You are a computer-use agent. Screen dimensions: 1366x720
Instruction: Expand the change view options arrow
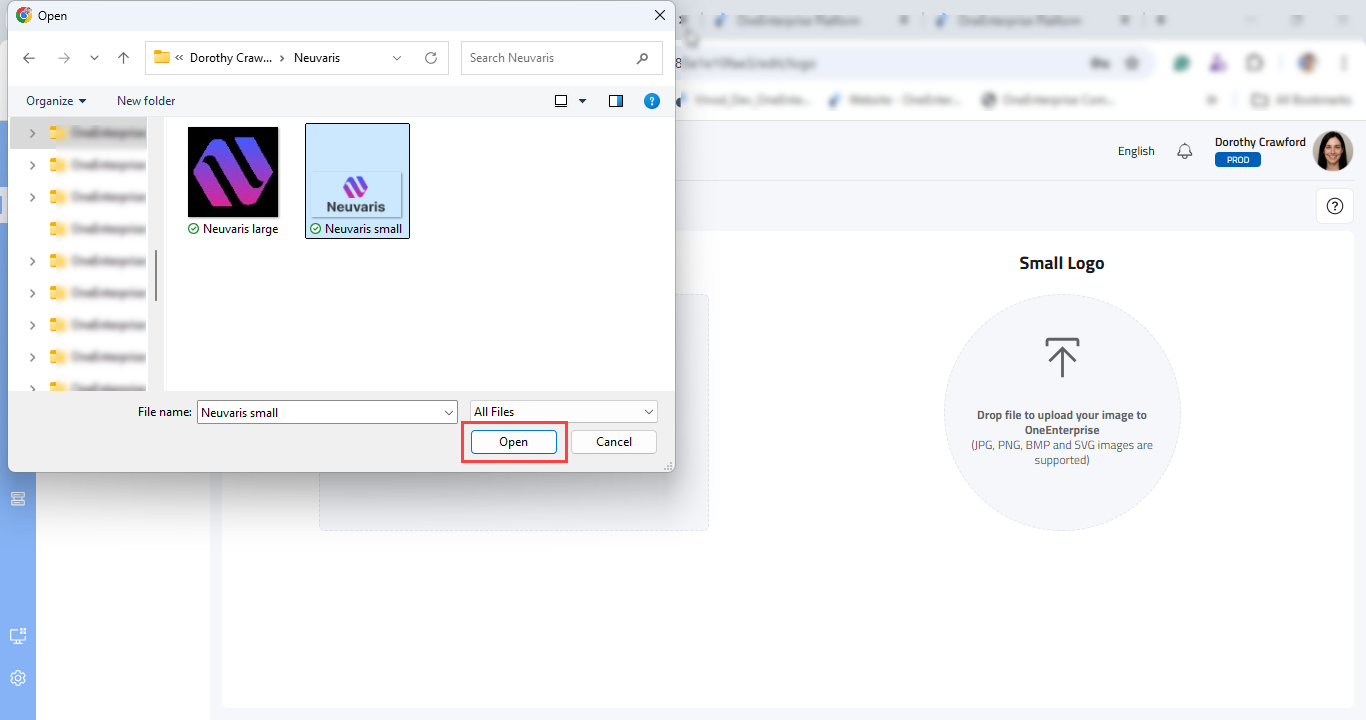point(583,101)
